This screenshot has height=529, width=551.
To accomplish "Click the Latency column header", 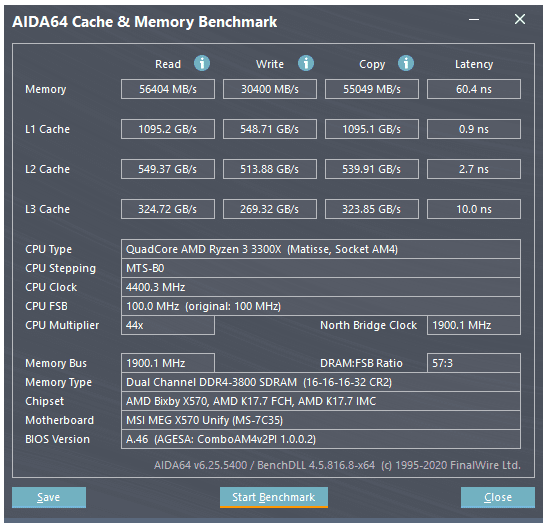I will 474,64.
